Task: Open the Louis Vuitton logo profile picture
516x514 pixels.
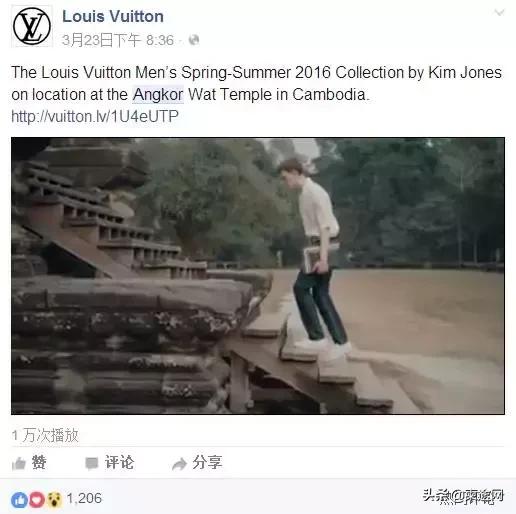Action: point(32,26)
